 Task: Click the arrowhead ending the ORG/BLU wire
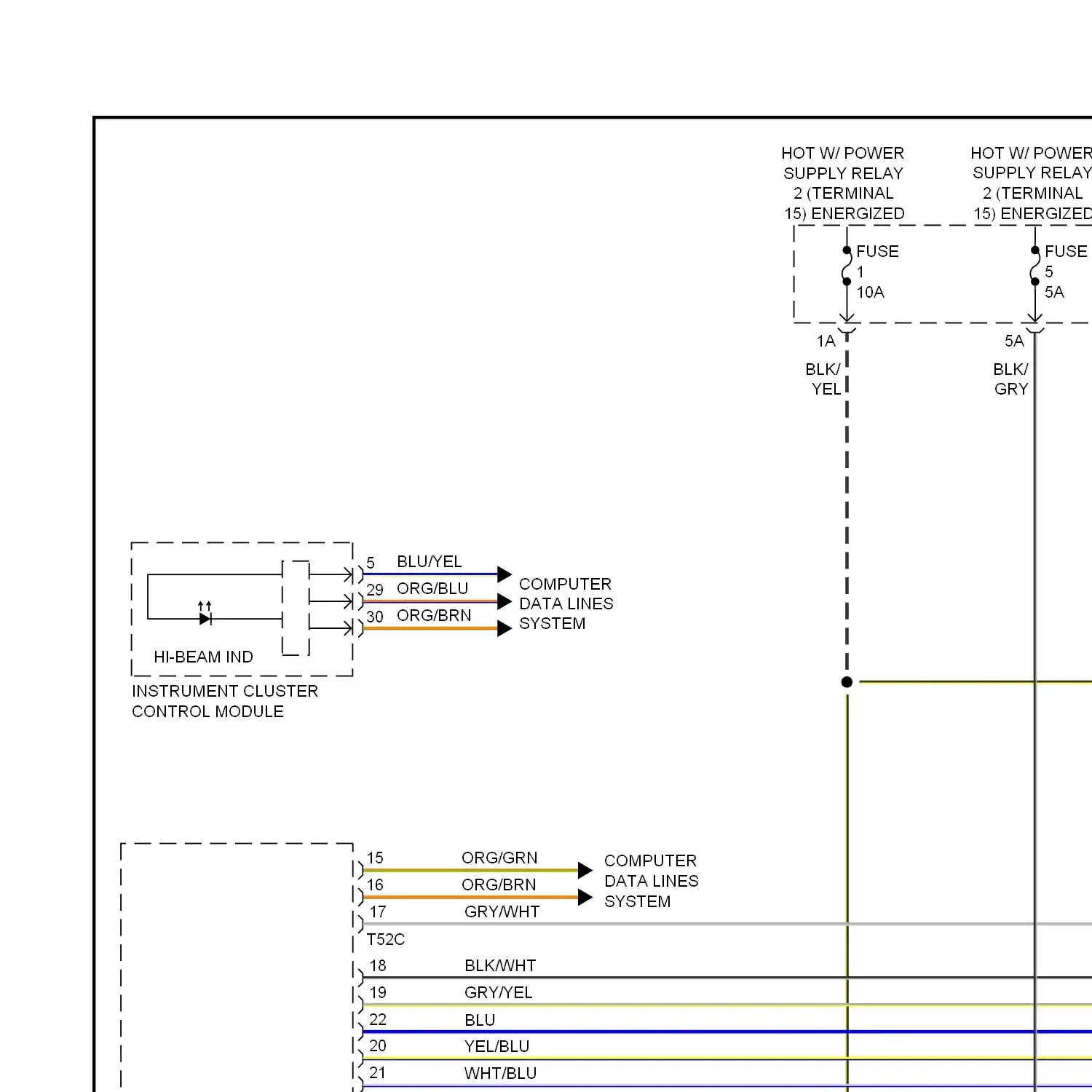(x=504, y=601)
